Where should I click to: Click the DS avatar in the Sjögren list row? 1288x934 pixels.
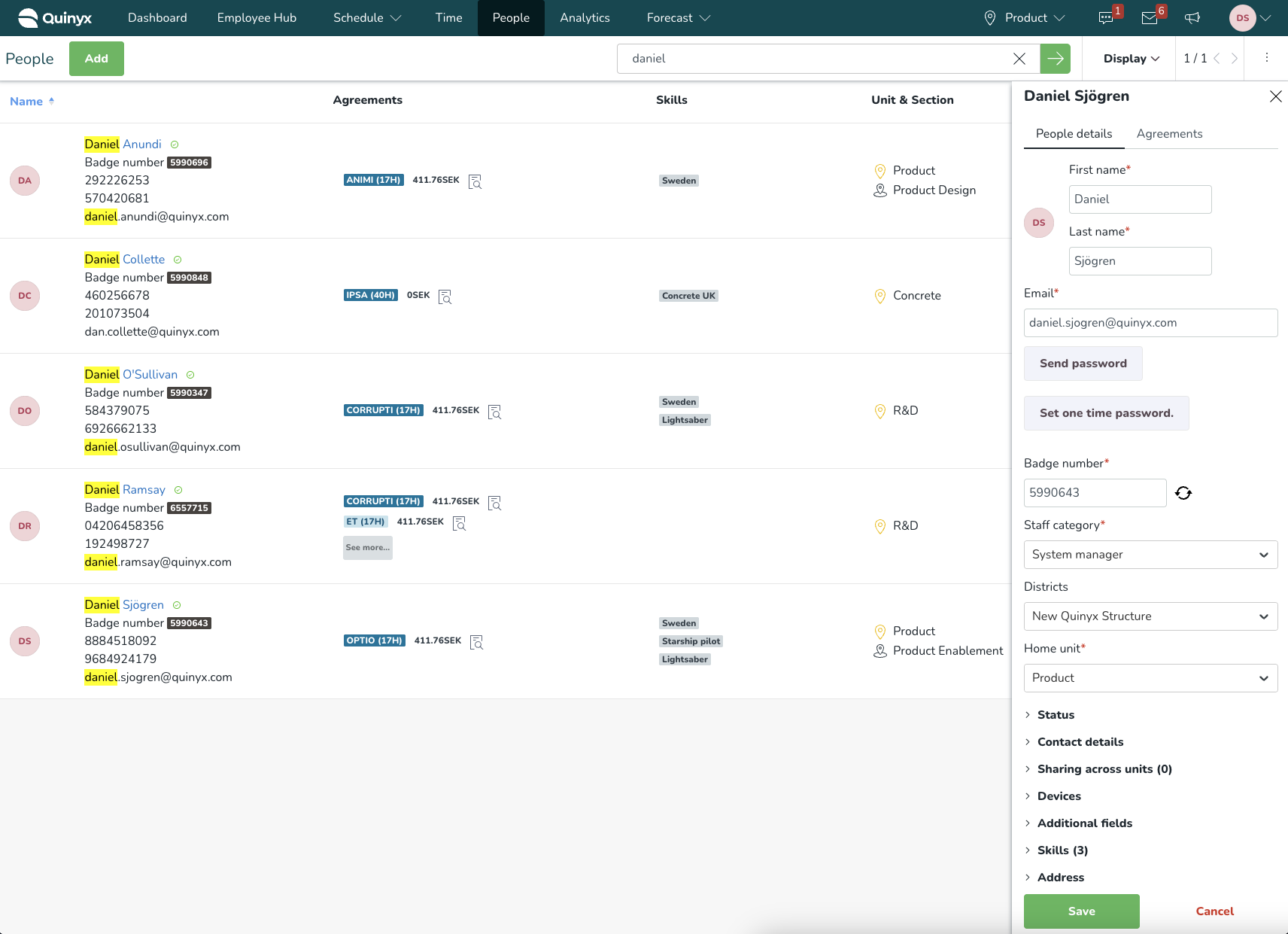click(x=25, y=641)
